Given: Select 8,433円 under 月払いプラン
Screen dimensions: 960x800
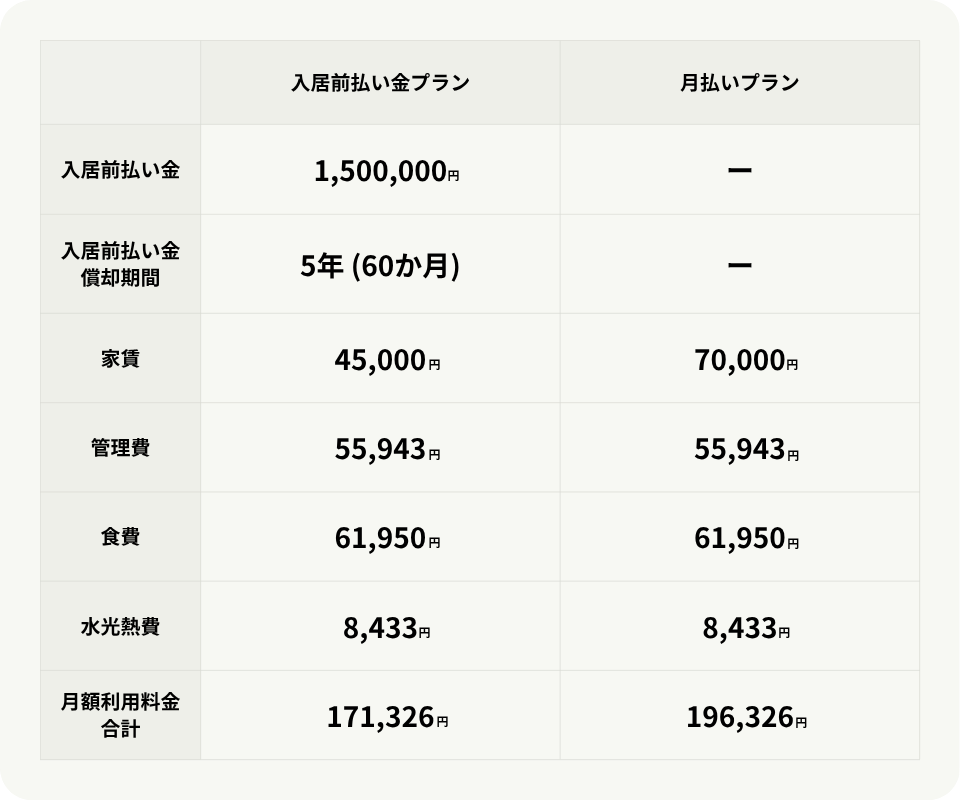Looking at the screenshot, I should (746, 628).
